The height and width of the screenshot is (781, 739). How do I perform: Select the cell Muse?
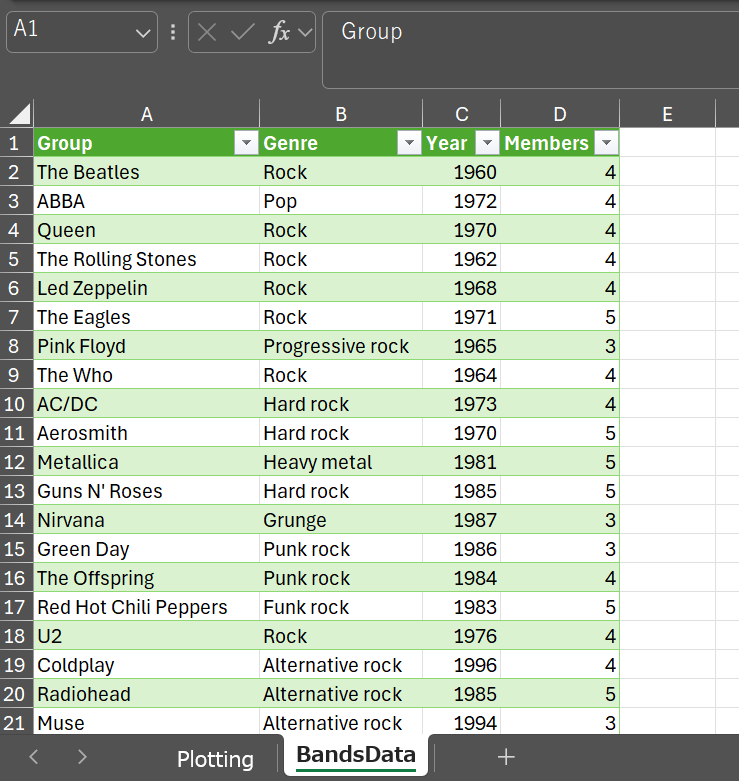coord(146,722)
